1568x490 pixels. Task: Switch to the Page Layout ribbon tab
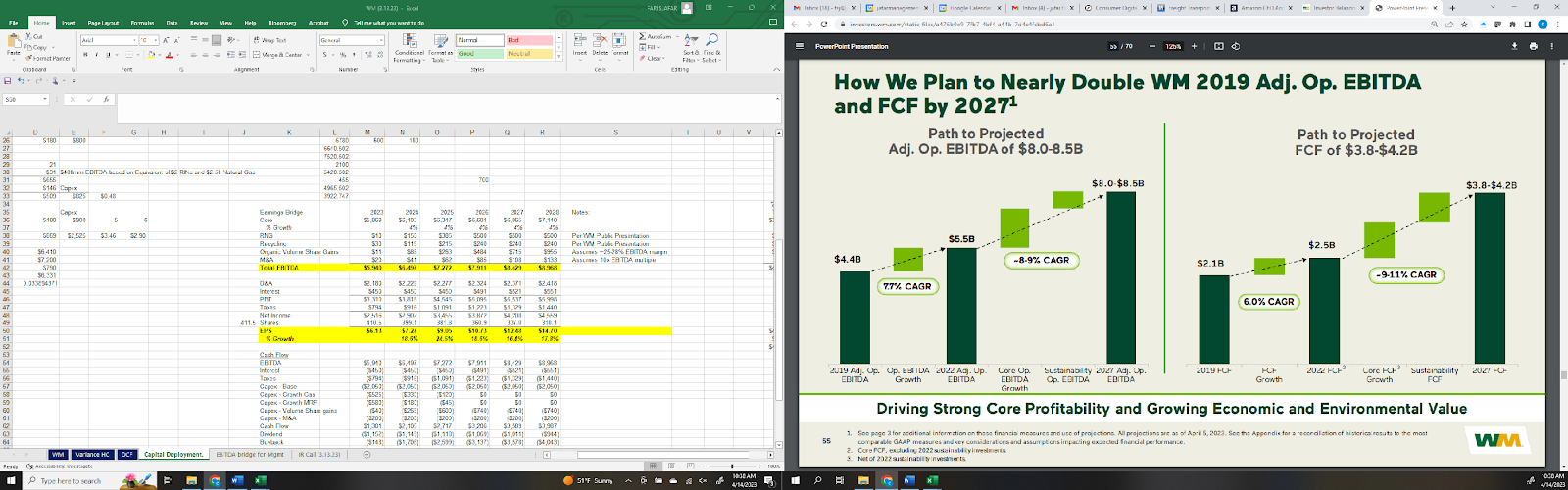(103, 23)
